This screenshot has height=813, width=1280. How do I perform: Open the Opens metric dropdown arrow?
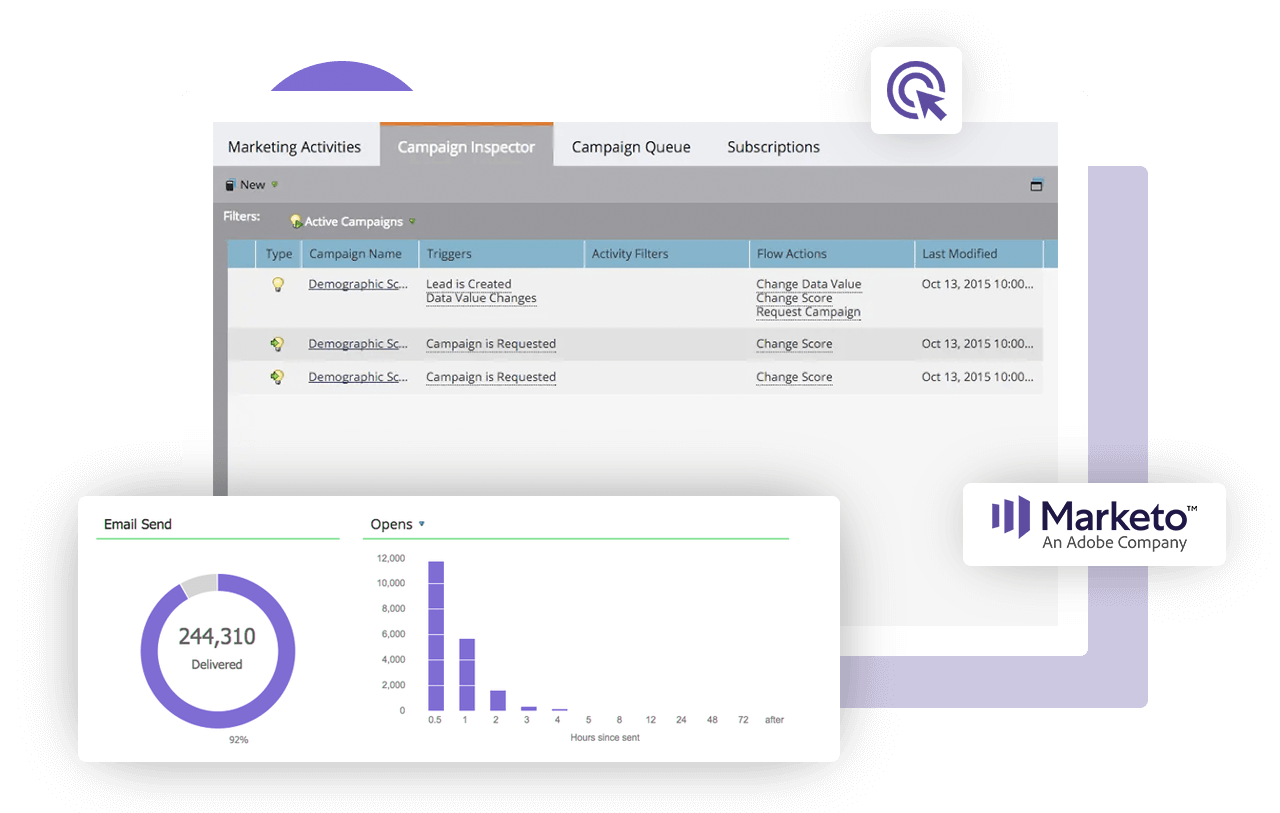point(422,524)
